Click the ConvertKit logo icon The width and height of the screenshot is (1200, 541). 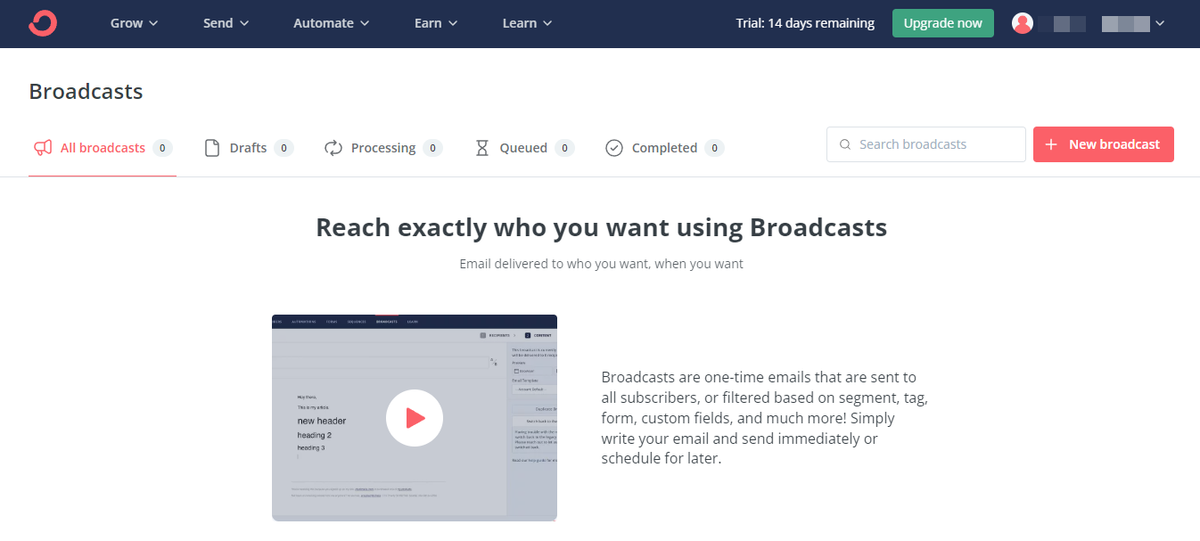43,23
